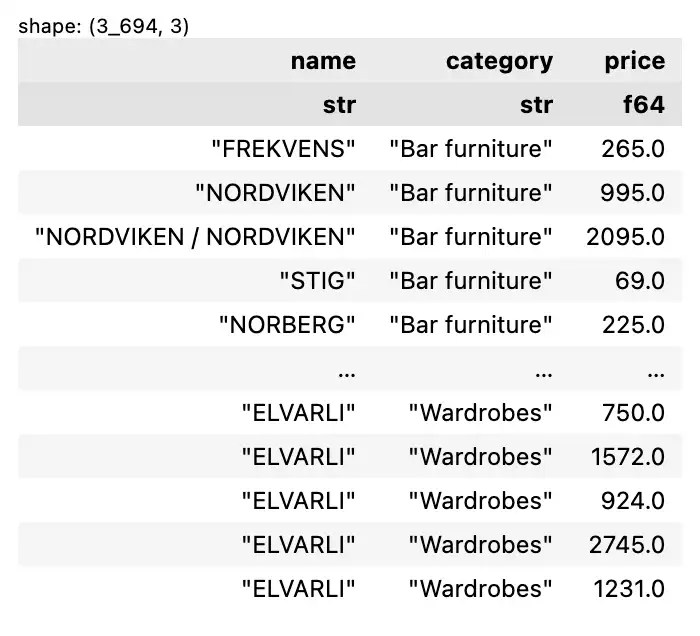
Task: Click the "NORBERG" name cell
Action: [288, 325]
